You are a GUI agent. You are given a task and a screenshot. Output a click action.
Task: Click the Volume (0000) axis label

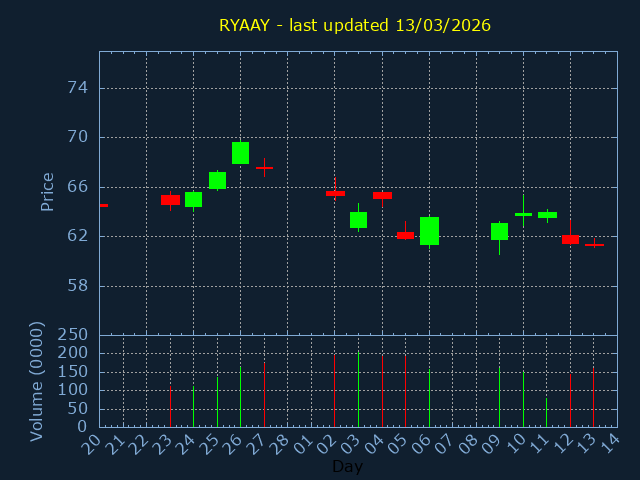pyautogui.click(x=37, y=381)
